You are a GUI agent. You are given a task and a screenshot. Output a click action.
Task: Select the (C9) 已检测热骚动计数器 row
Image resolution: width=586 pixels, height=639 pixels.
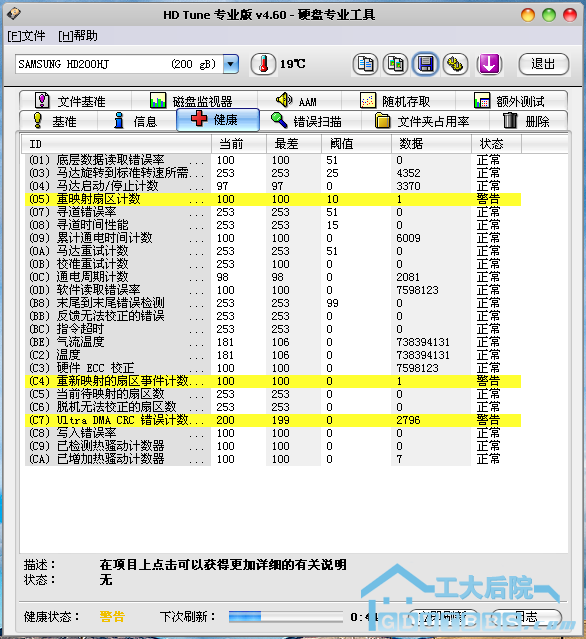point(273,446)
